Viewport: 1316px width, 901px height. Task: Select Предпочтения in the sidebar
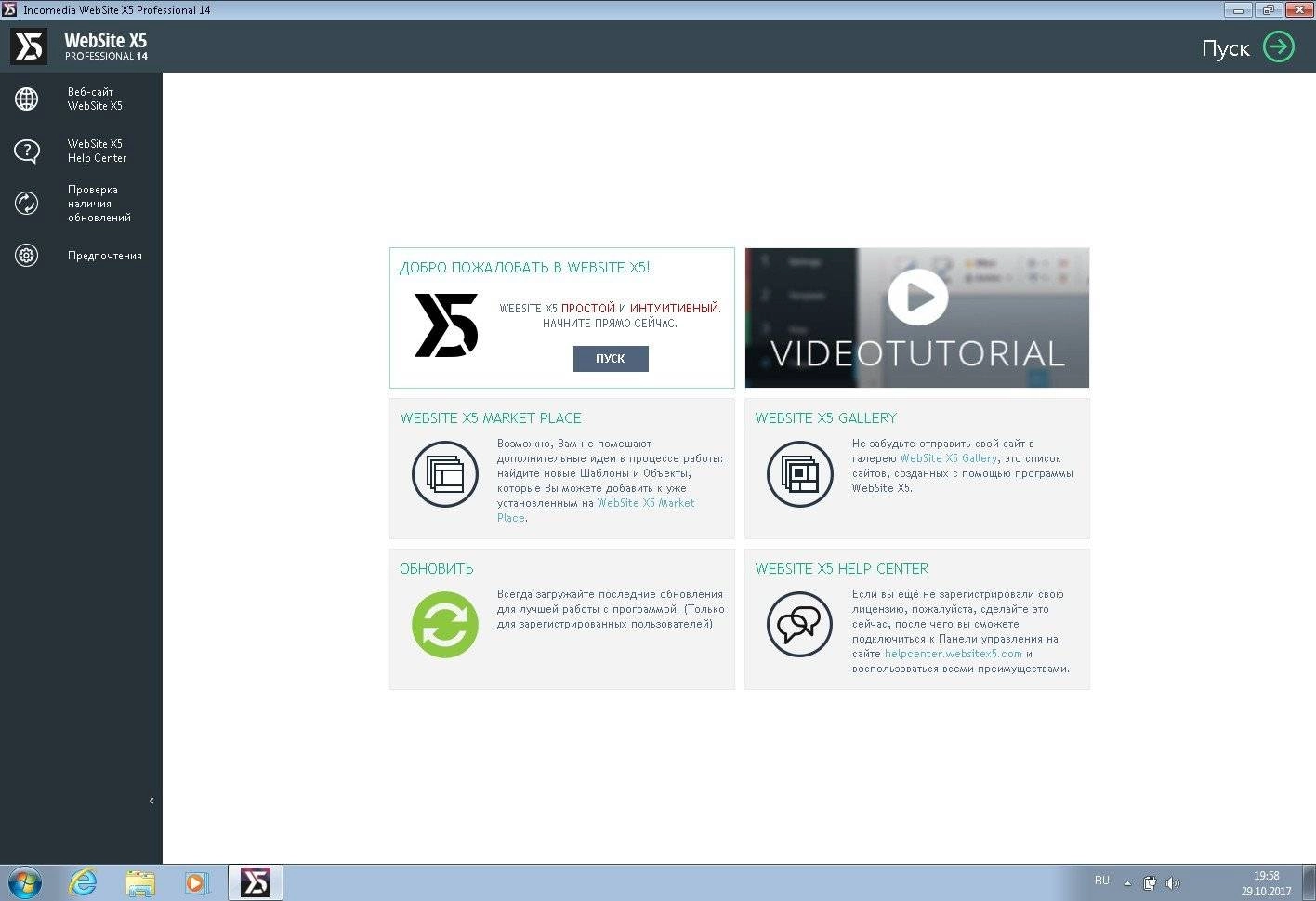(81, 256)
